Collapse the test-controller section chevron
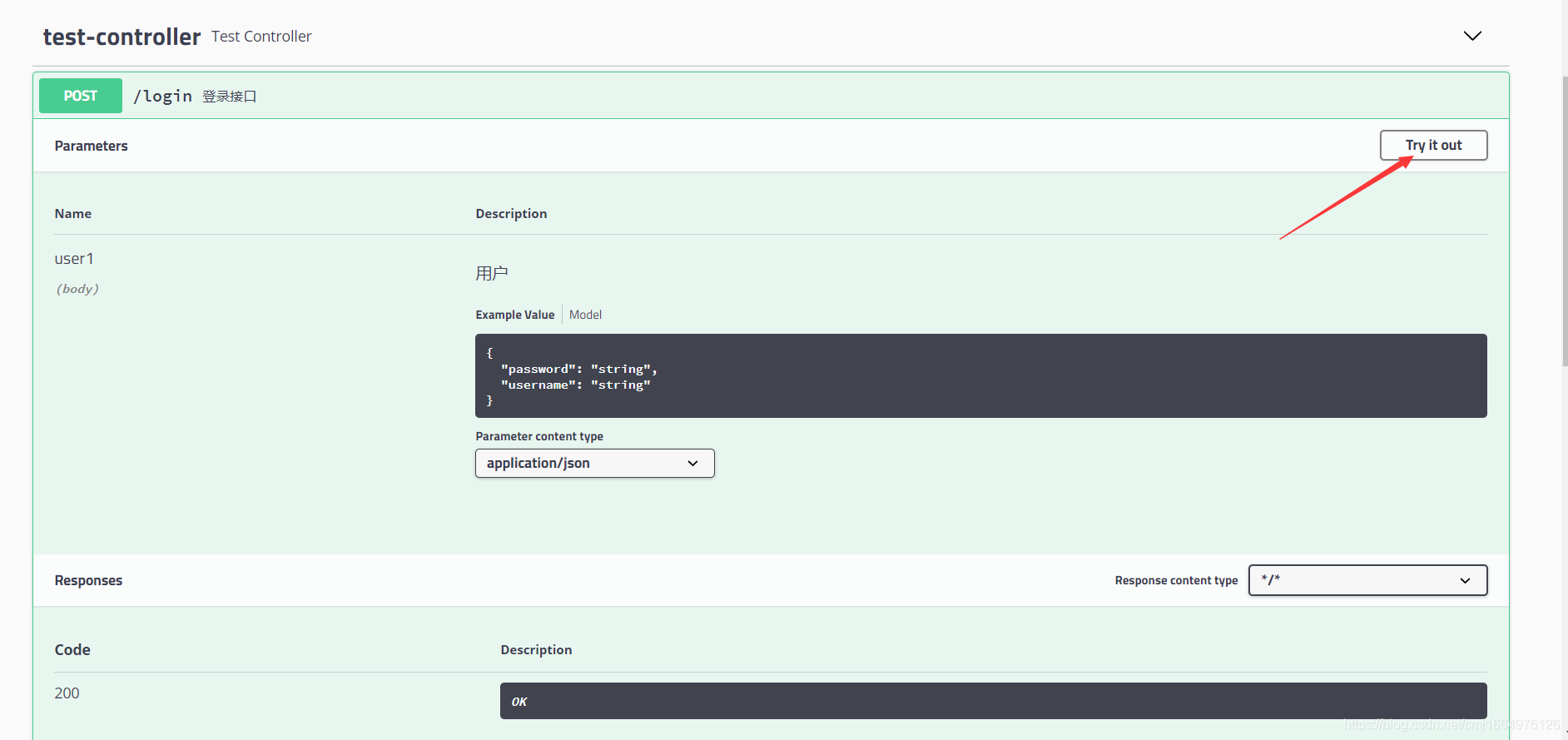Image resolution: width=1568 pixels, height=740 pixels. coord(1472,36)
